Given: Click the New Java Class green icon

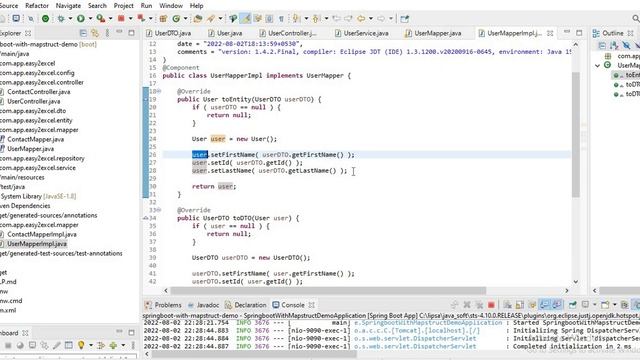Looking at the screenshot, I should pyautogui.click(x=176, y=18).
